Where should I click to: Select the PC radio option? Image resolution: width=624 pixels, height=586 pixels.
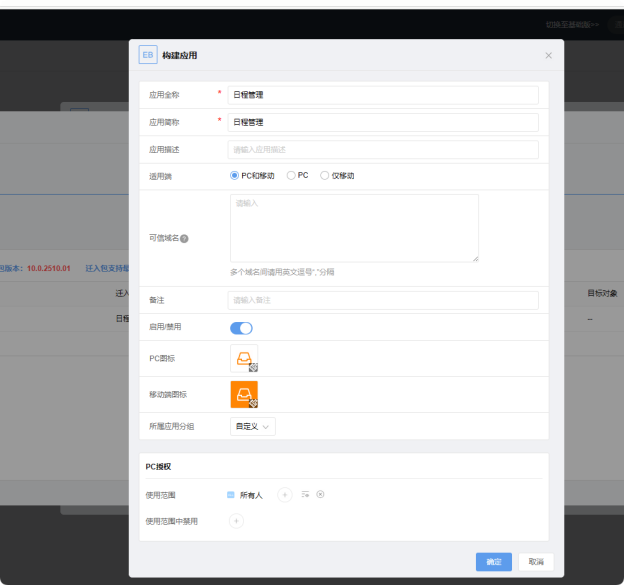(291, 175)
